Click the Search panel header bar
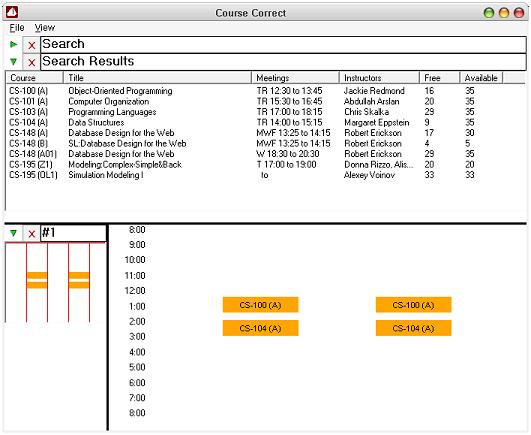 pyautogui.click(x=283, y=45)
